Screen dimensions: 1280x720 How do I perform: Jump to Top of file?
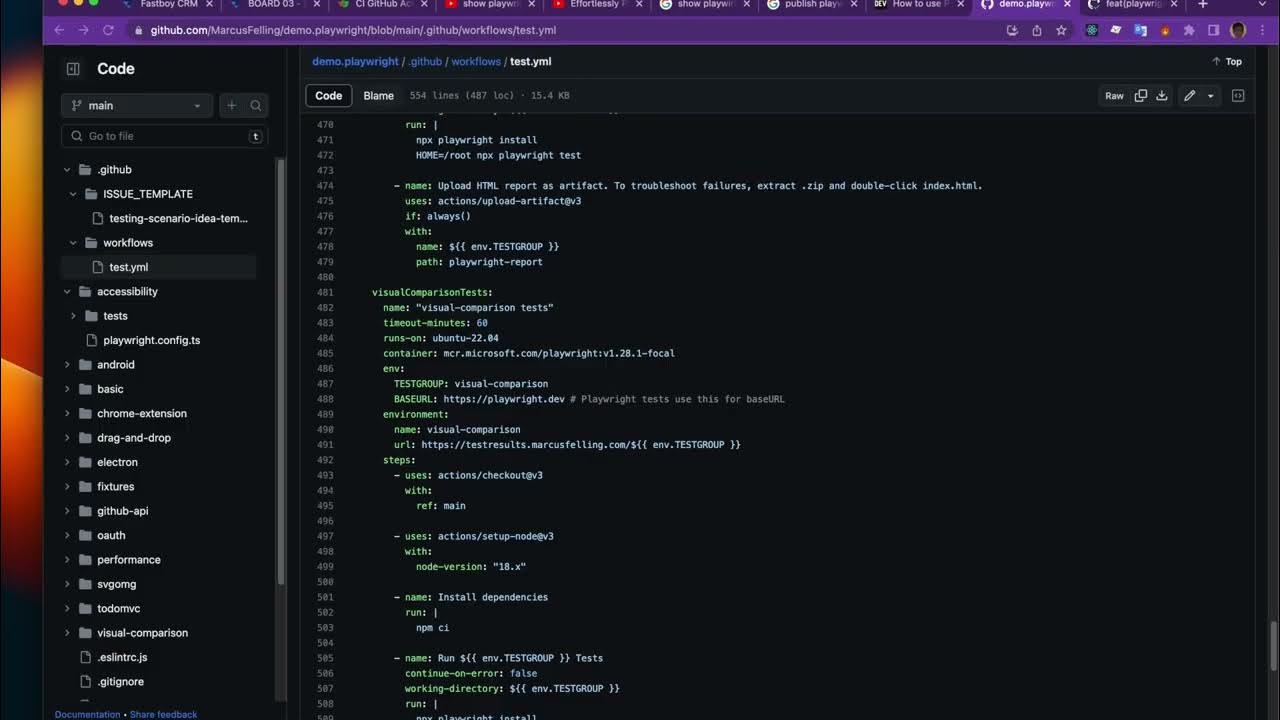pos(1227,62)
